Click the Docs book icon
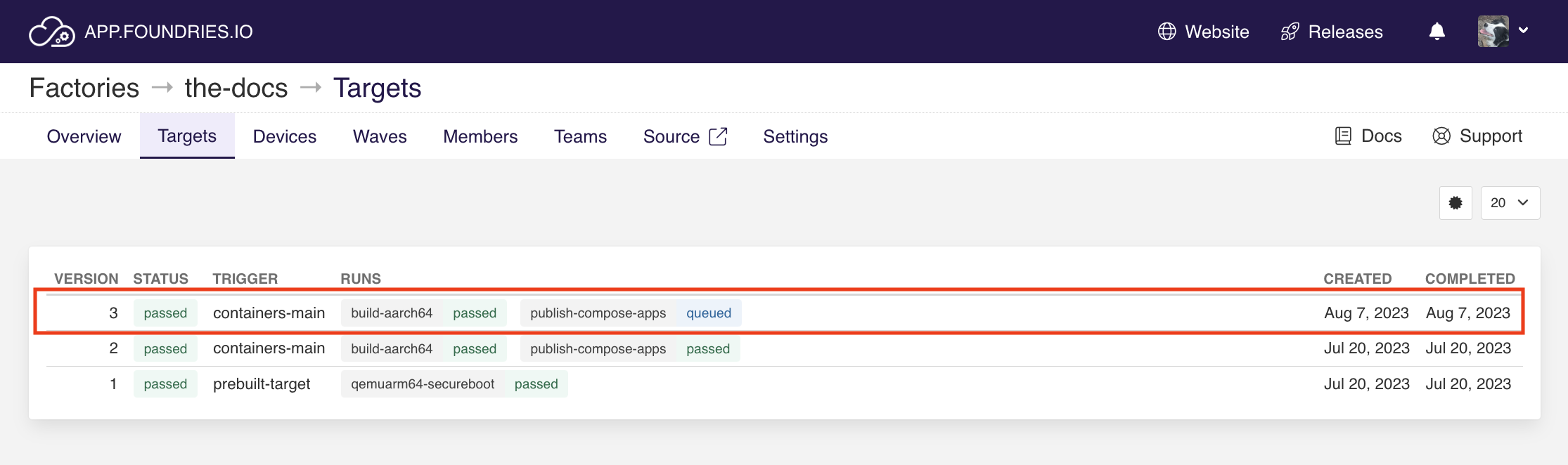Viewport: 1568px width, 465px height. click(1342, 136)
